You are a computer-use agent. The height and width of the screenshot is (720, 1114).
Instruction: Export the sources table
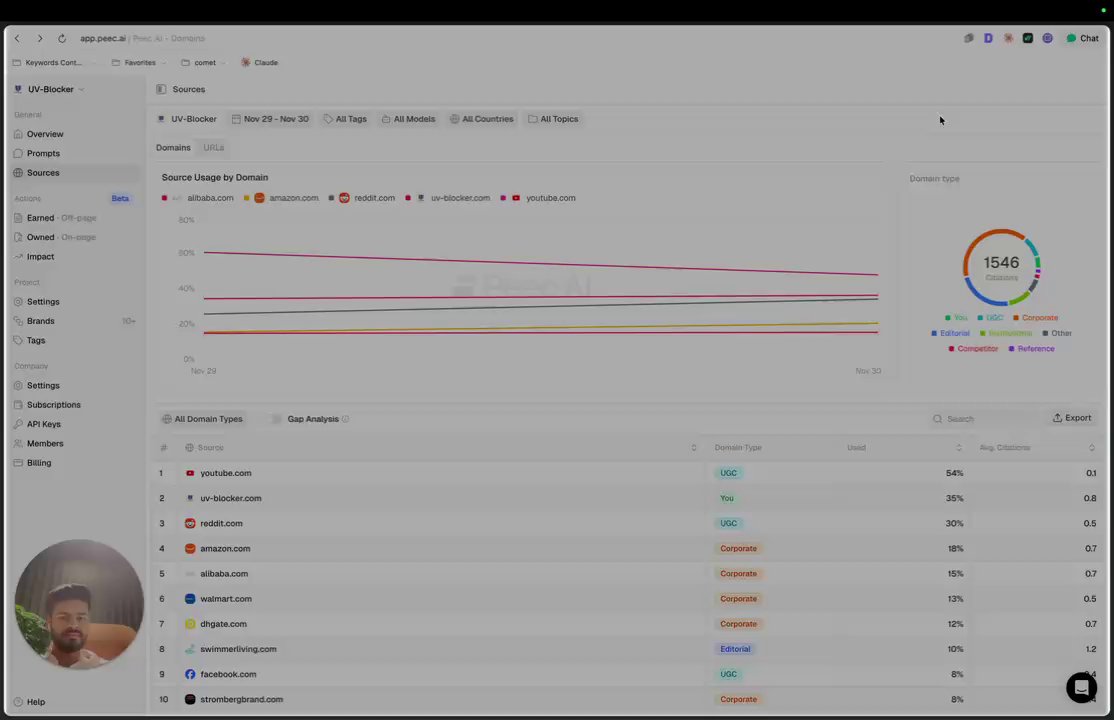[x=1072, y=418]
